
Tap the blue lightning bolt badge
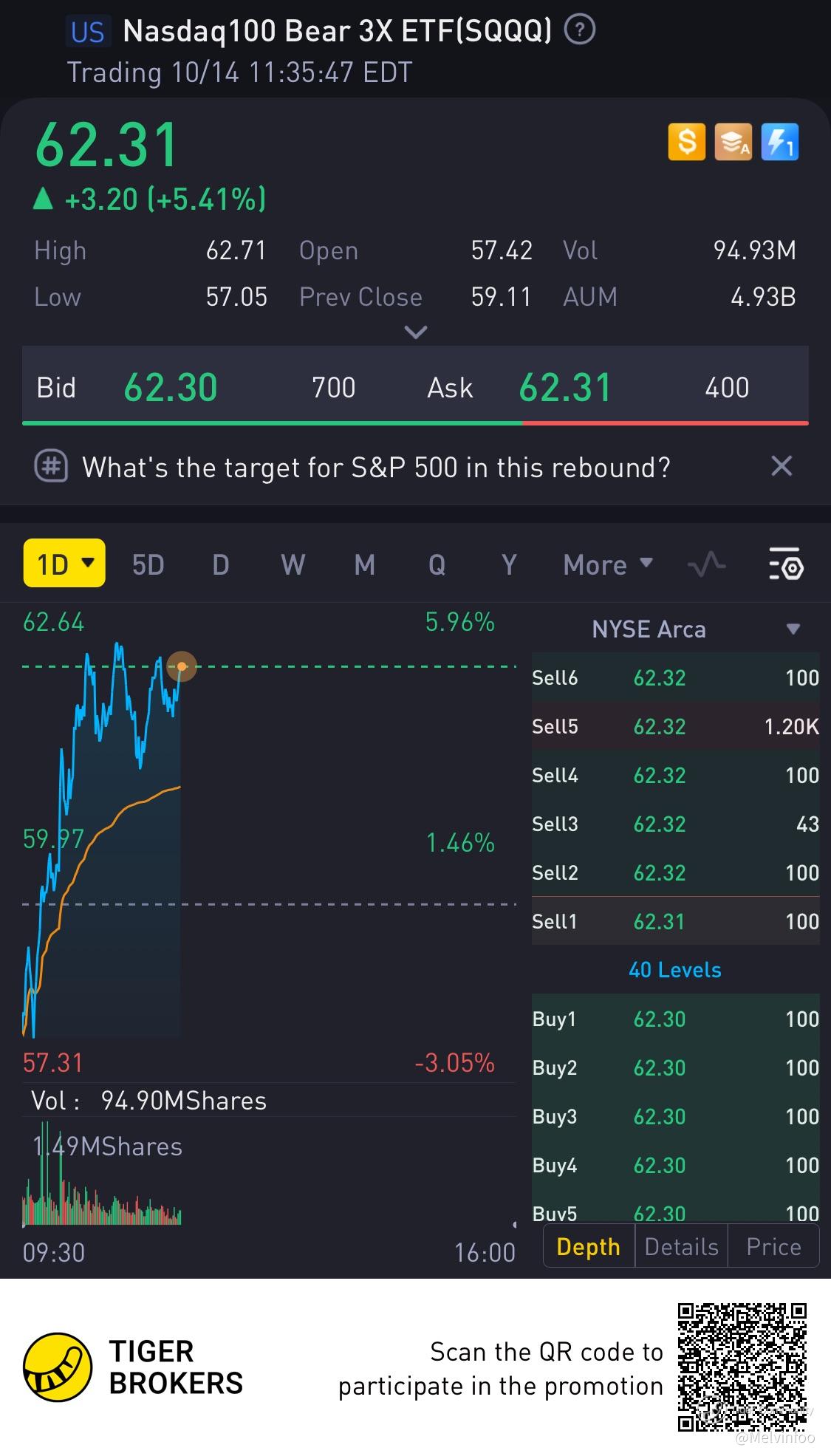(x=779, y=142)
